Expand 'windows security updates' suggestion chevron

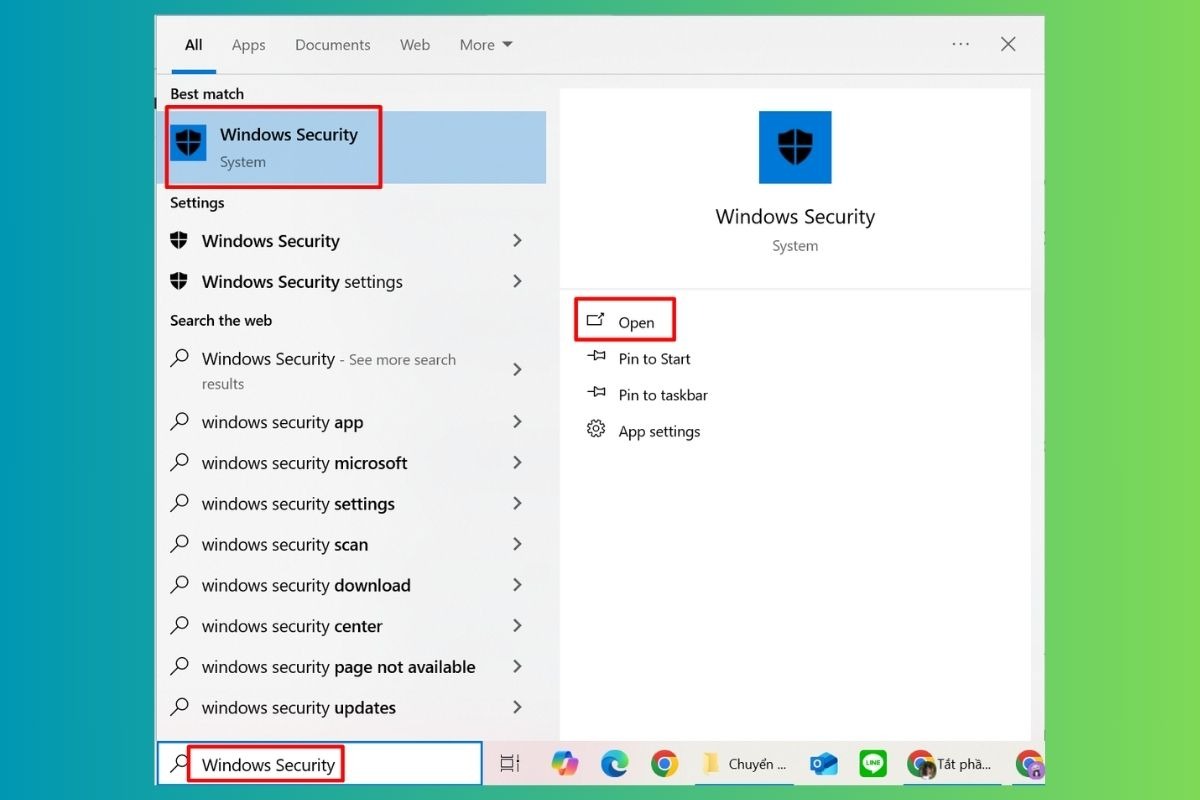click(517, 708)
